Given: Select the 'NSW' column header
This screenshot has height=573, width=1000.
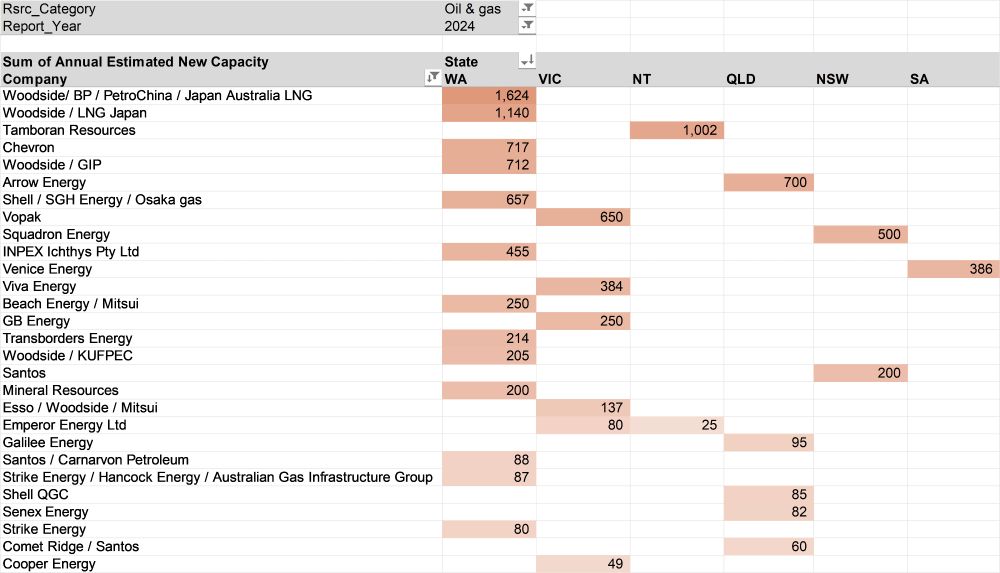Looking at the screenshot, I should [860, 78].
